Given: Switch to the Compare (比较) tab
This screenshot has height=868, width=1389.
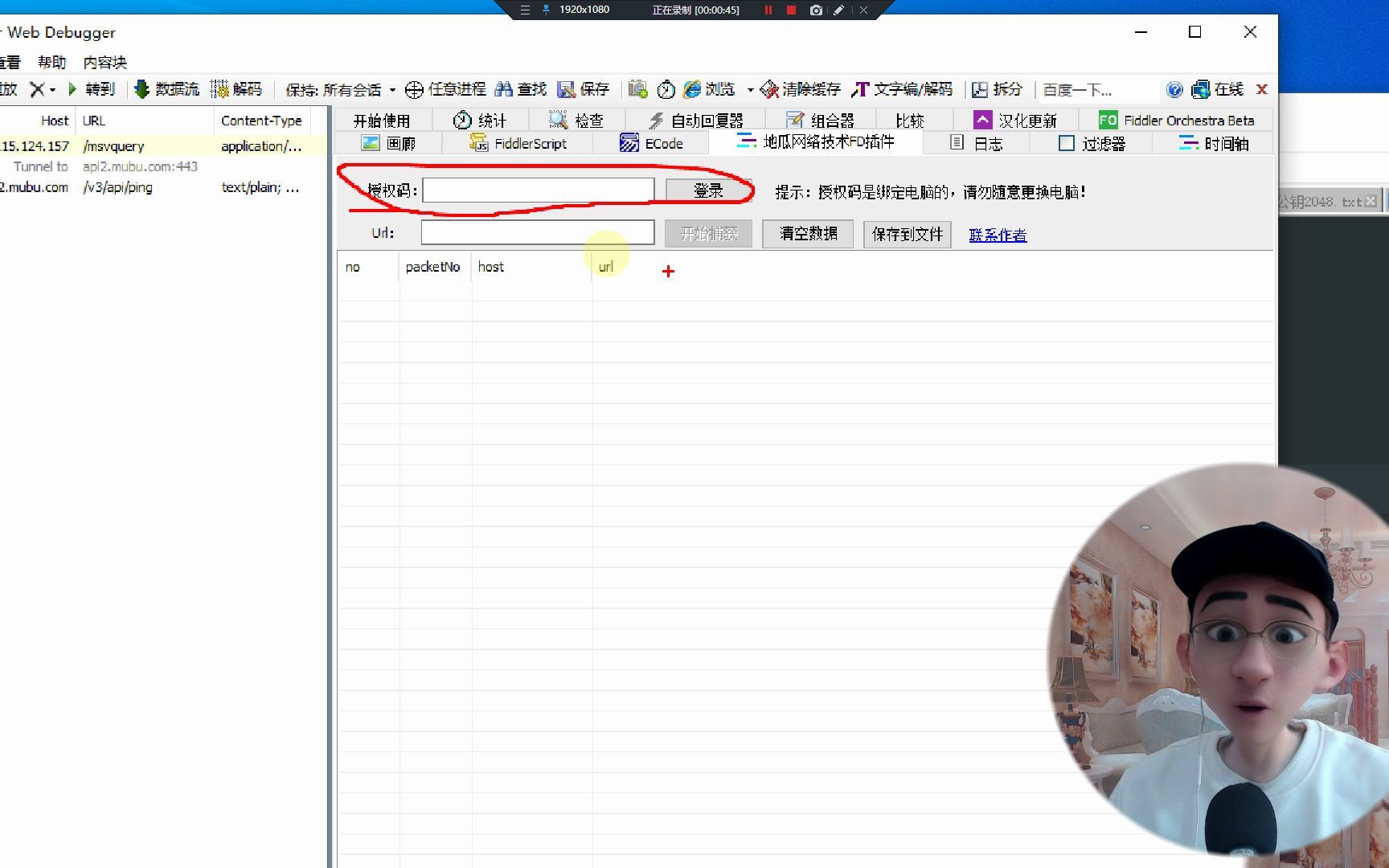Looking at the screenshot, I should [910, 121].
